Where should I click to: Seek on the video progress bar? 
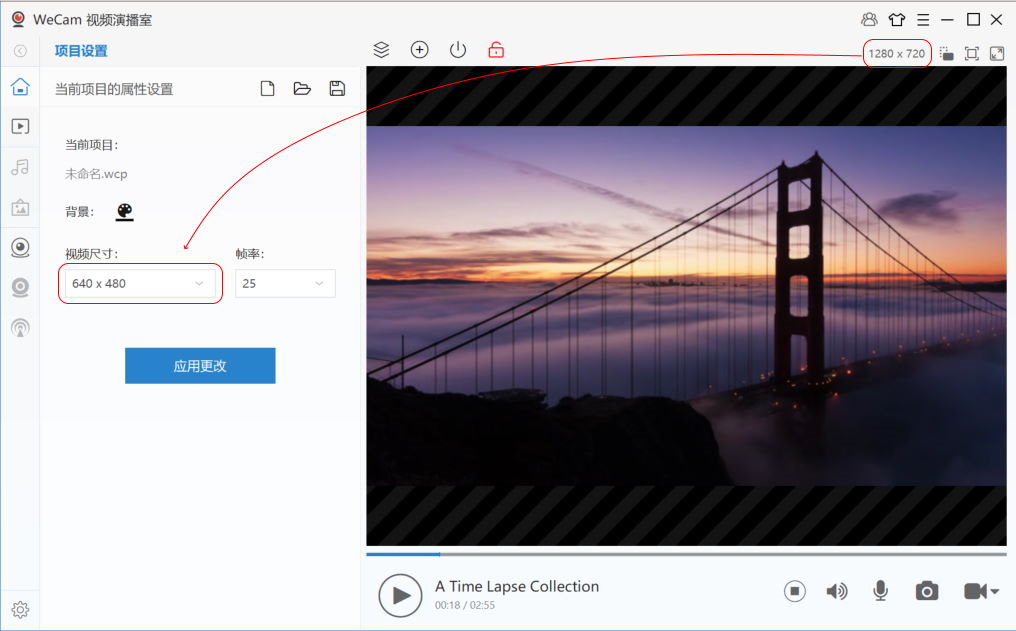point(686,553)
